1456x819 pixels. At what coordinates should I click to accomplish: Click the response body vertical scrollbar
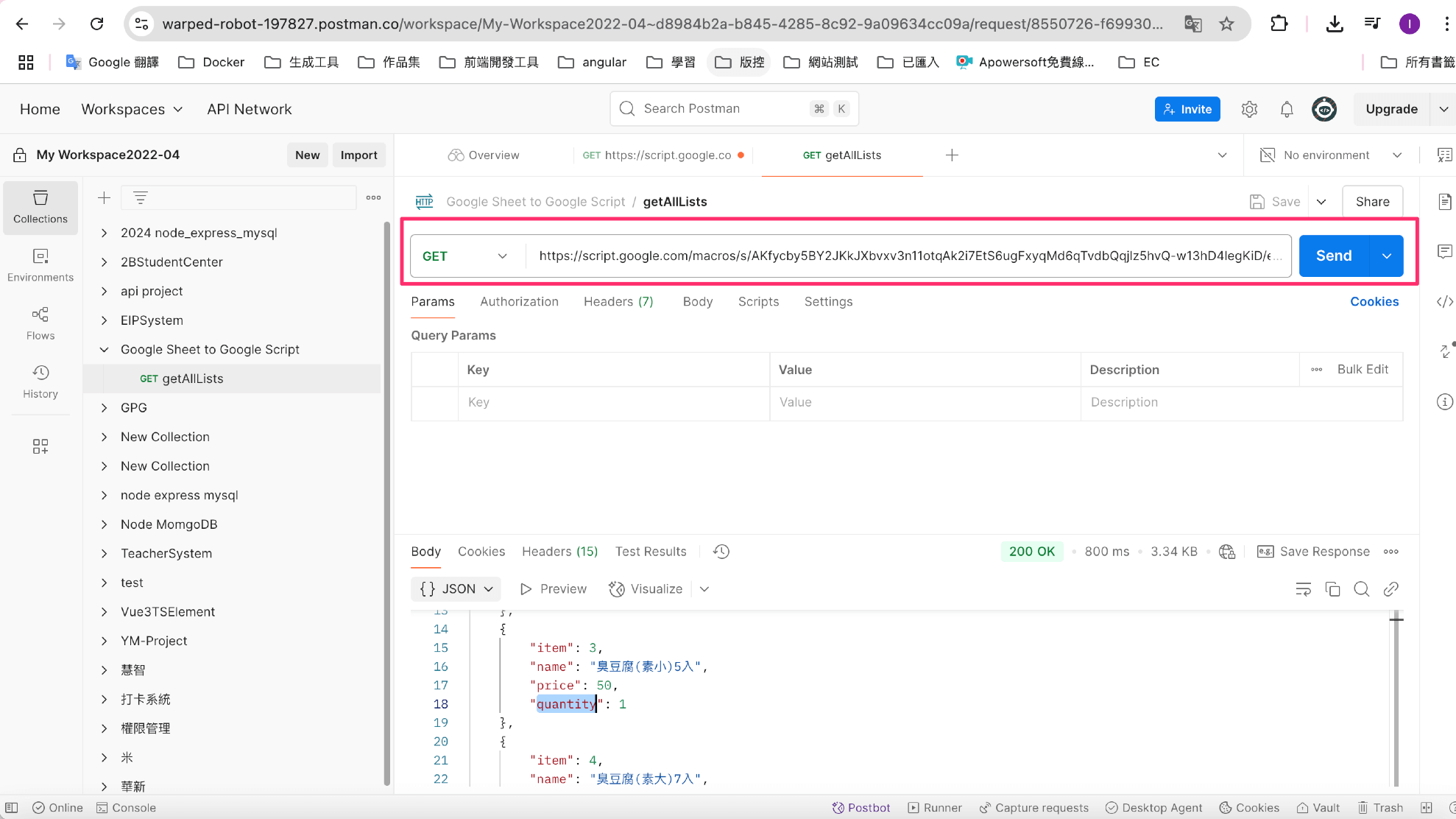coord(1395,700)
